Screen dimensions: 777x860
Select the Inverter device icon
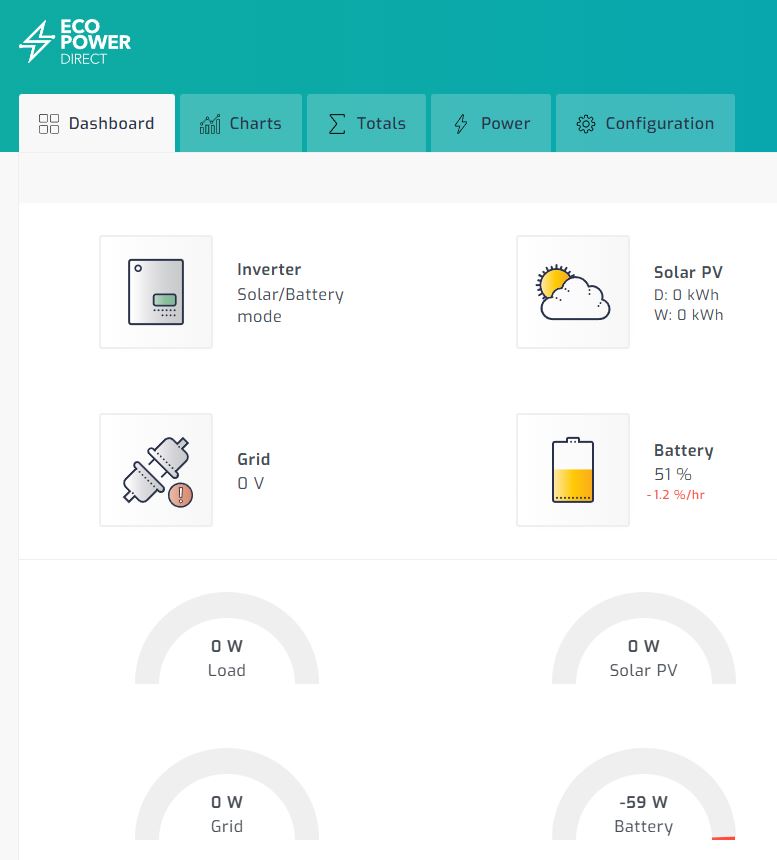click(x=156, y=292)
